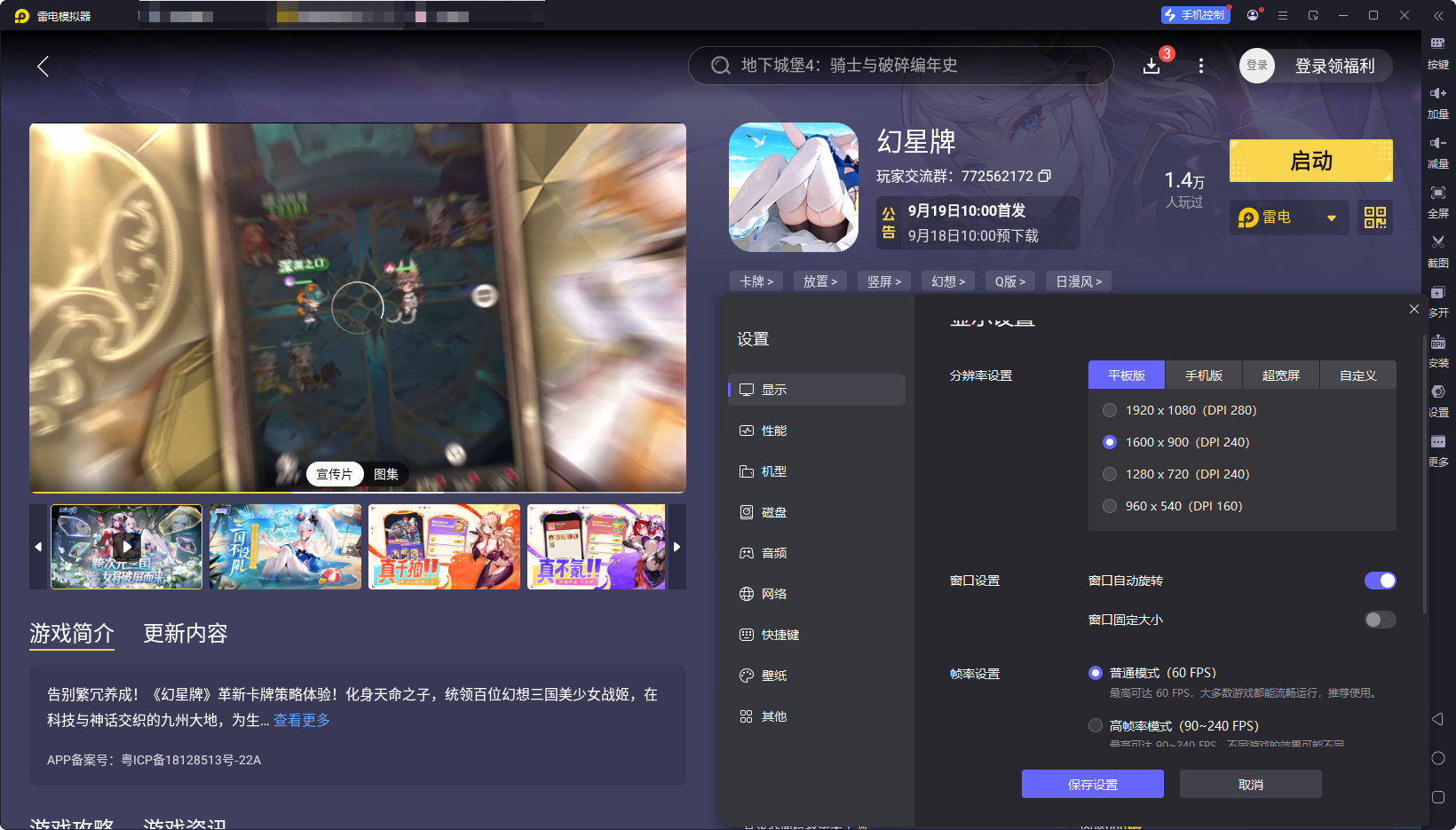This screenshot has width=1456, height=830.
Task: Open the 手机版 resolution tab
Action: tap(1203, 375)
